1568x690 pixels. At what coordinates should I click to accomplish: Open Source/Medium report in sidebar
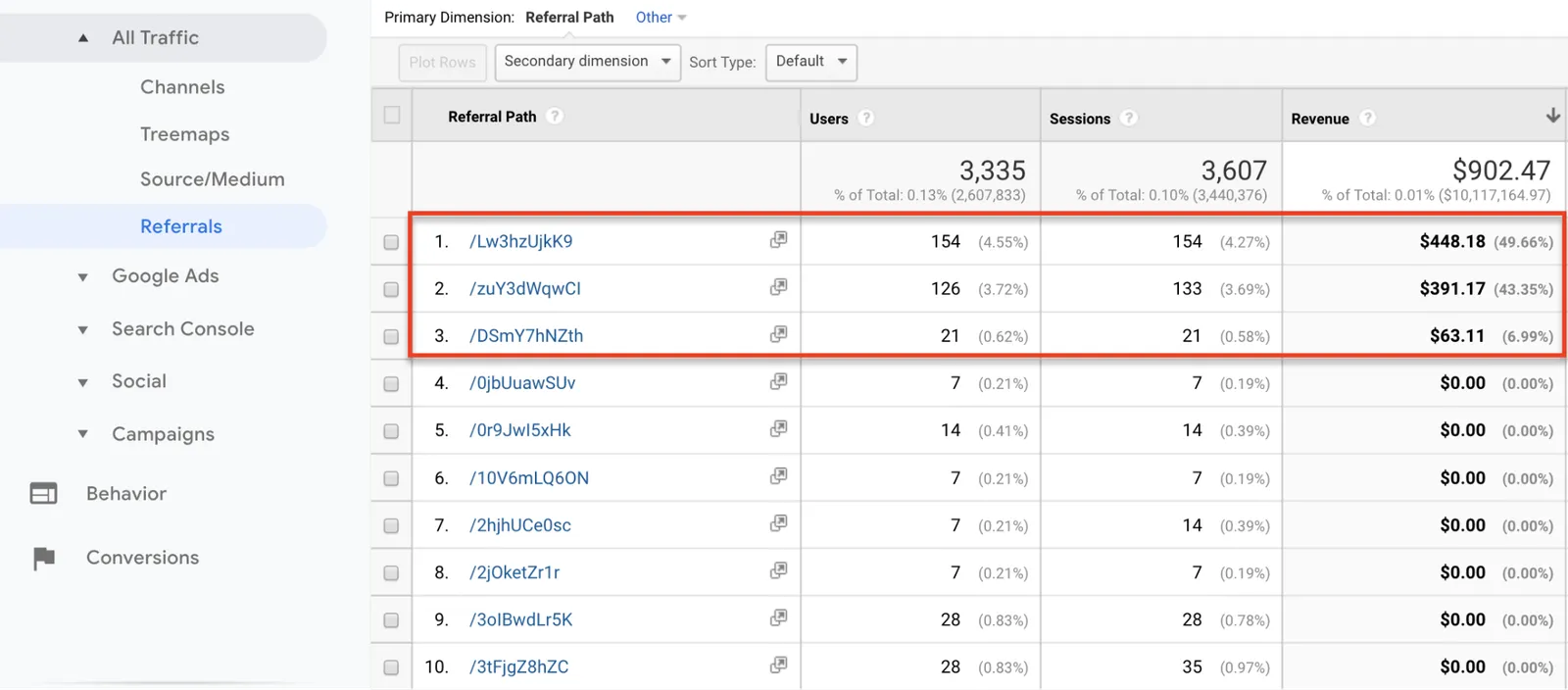point(212,179)
